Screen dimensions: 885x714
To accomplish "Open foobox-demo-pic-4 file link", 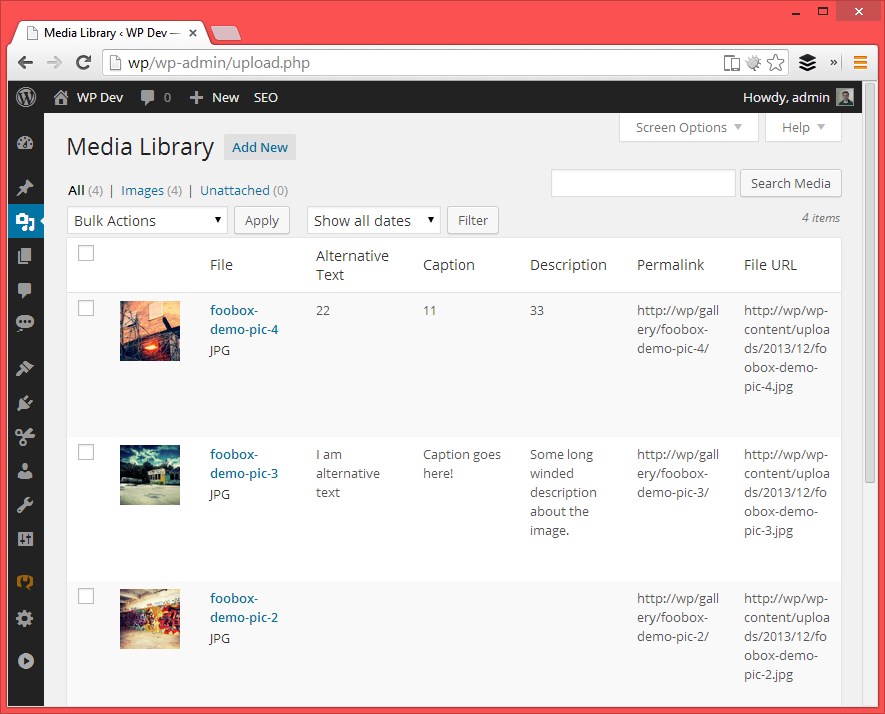I will (244, 320).
